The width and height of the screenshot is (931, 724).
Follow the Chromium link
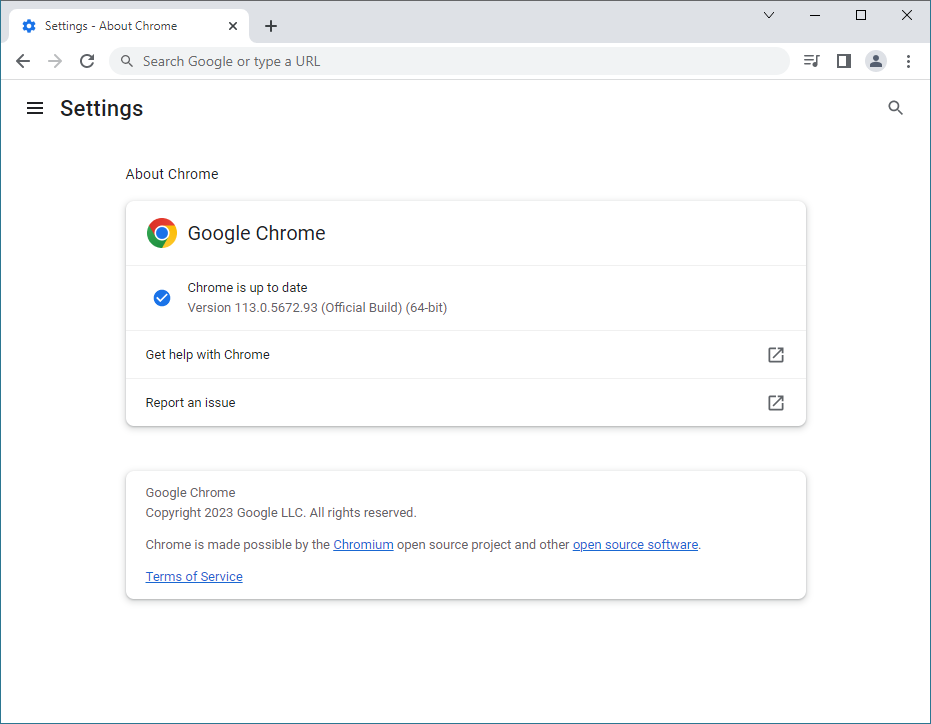pos(363,545)
